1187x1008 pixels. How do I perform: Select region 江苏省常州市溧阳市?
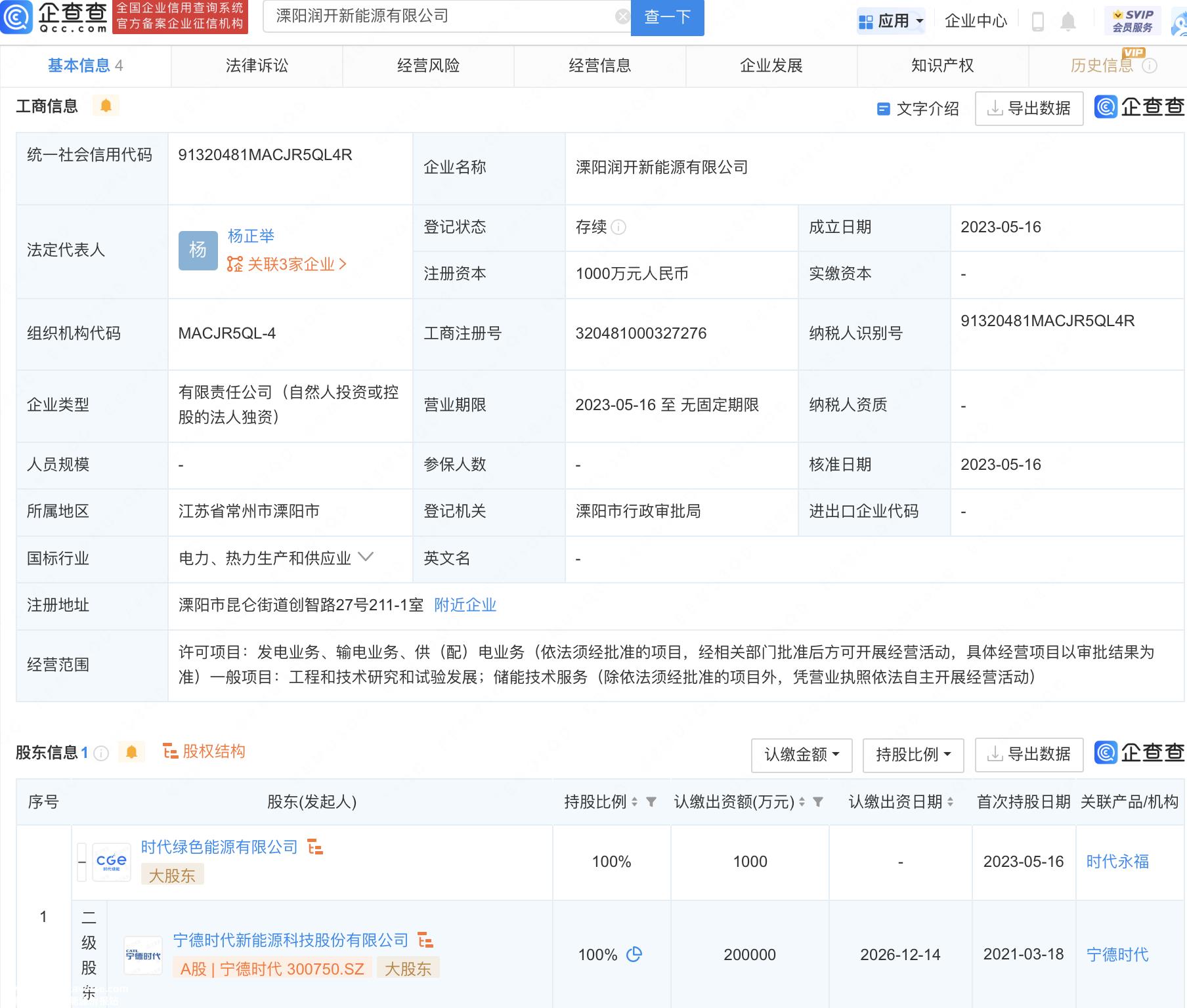(x=249, y=511)
